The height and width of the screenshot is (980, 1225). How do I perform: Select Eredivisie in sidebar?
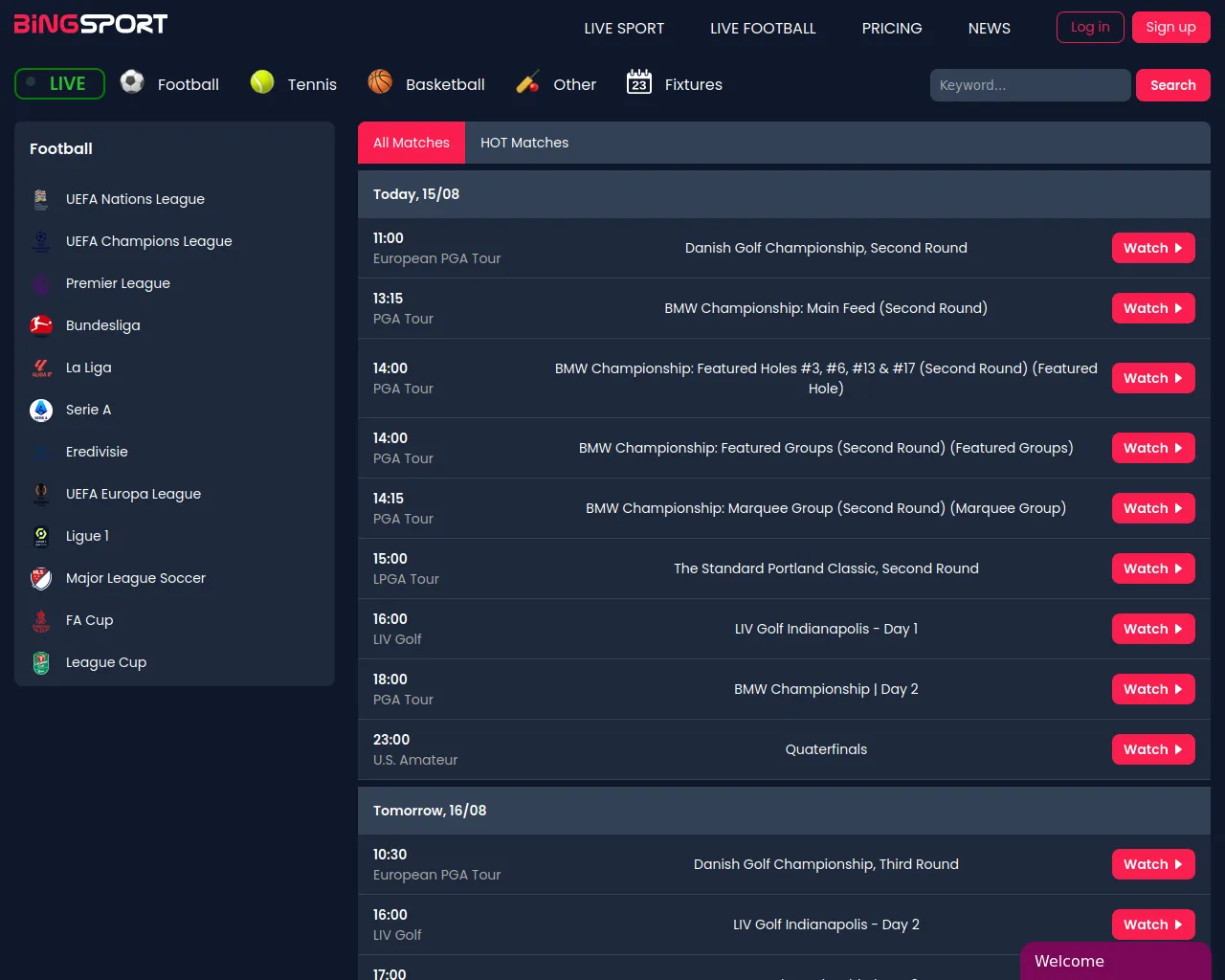(x=97, y=452)
